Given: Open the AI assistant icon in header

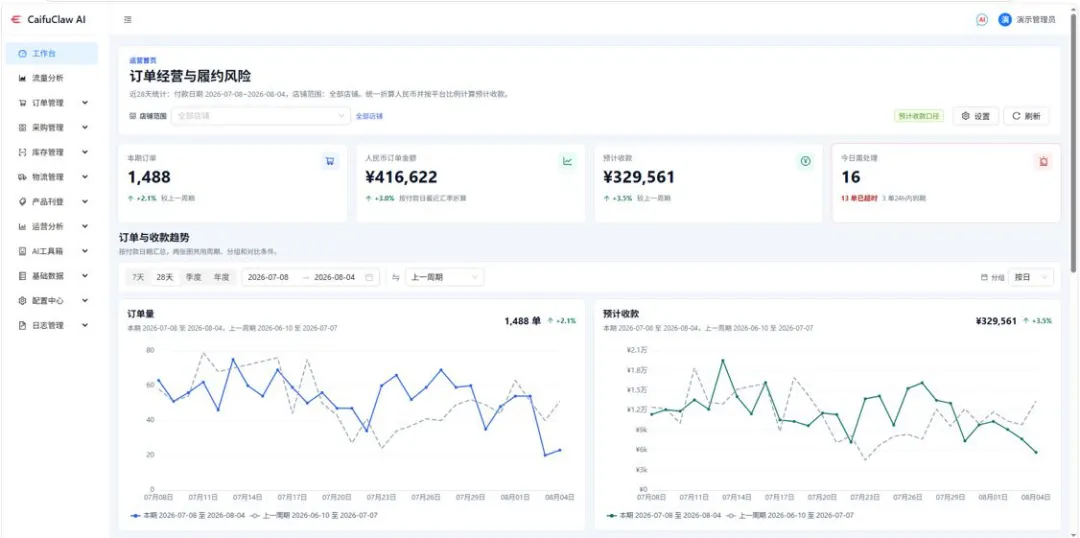Looking at the screenshot, I should click(982, 20).
